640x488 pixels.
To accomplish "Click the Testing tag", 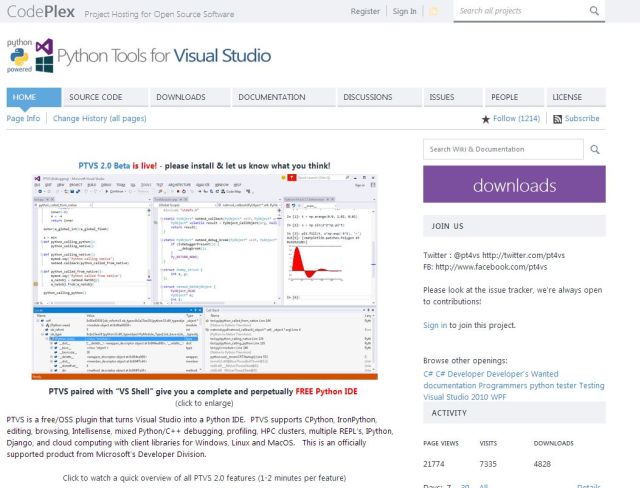I will click(592, 385).
